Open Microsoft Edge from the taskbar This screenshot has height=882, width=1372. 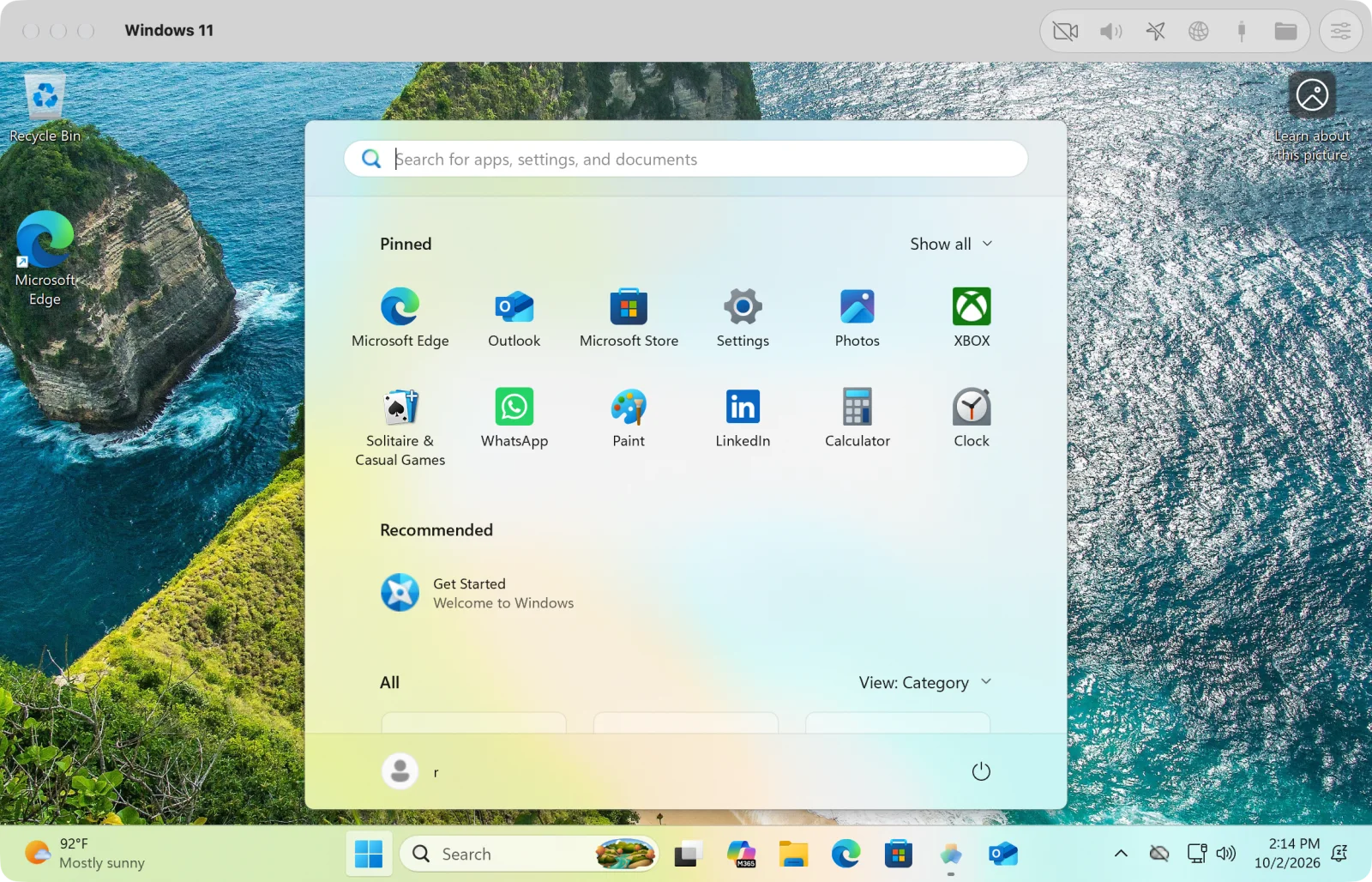(x=845, y=854)
